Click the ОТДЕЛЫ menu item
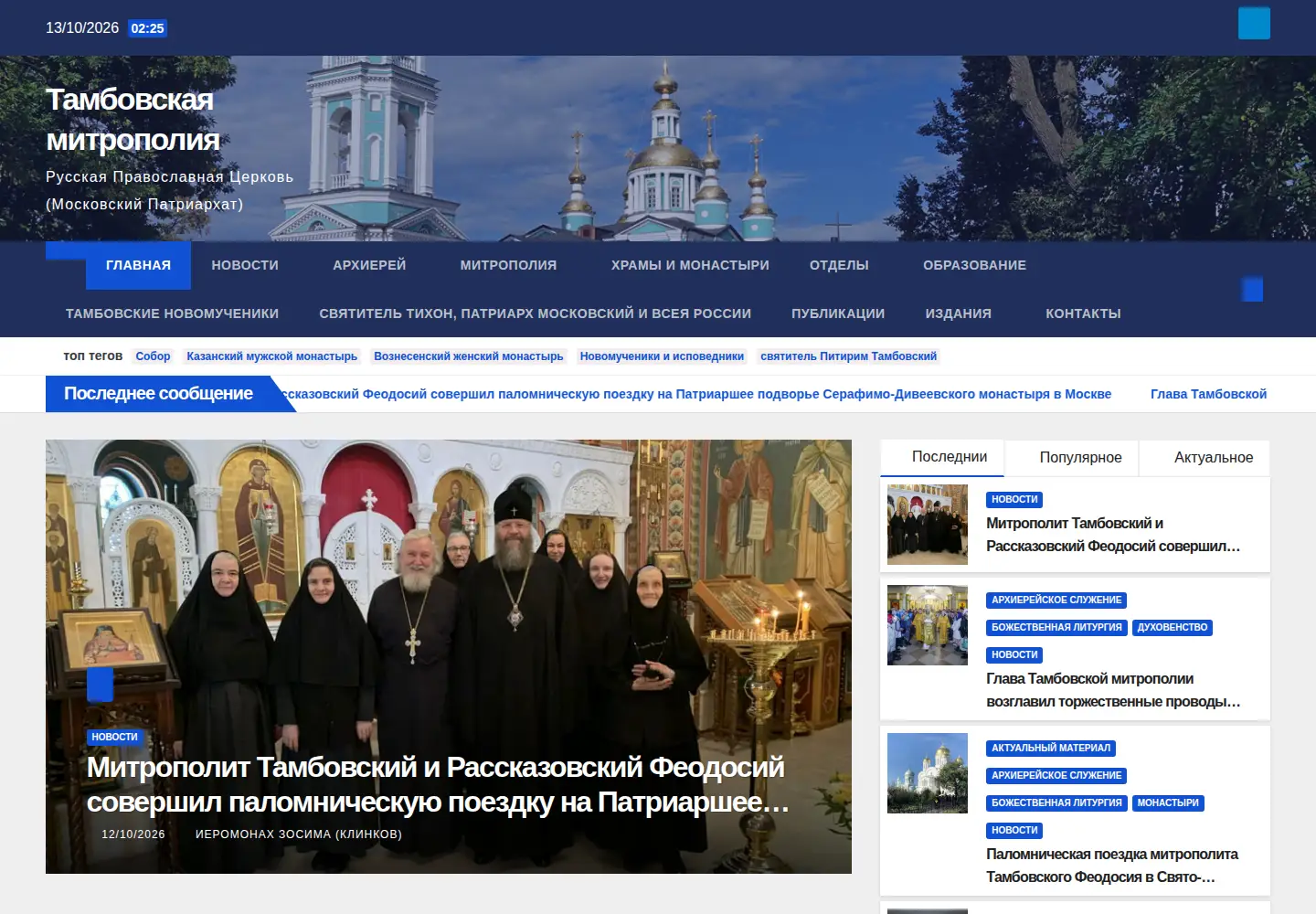The width and height of the screenshot is (1316, 914). (839, 265)
